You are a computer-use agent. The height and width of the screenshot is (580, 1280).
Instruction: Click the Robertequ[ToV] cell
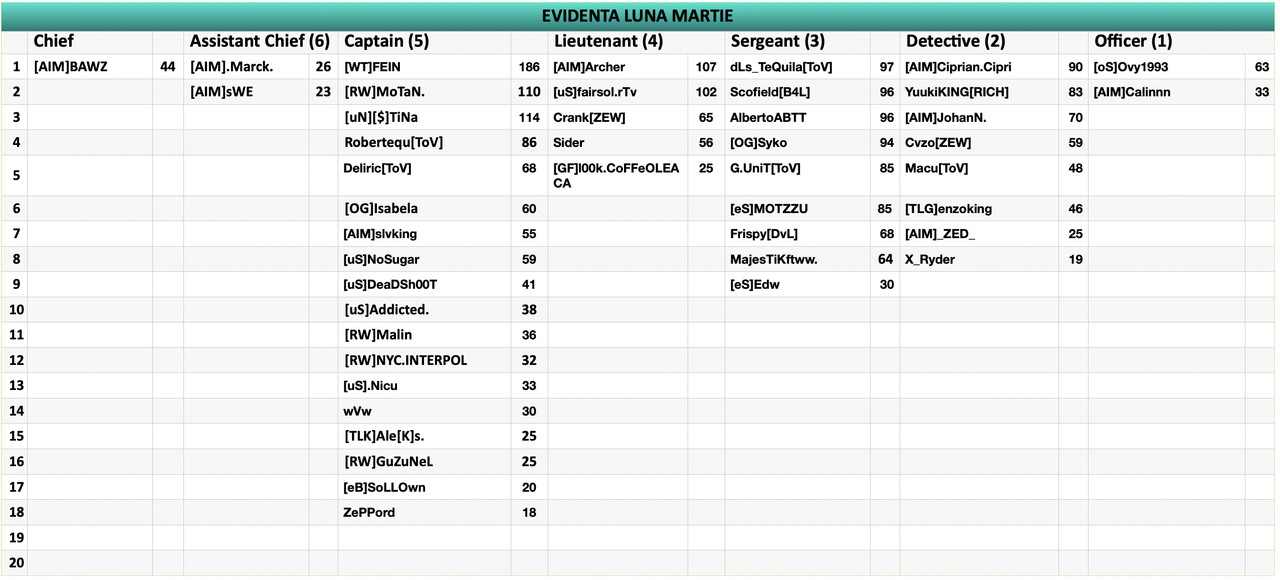pos(424,142)
